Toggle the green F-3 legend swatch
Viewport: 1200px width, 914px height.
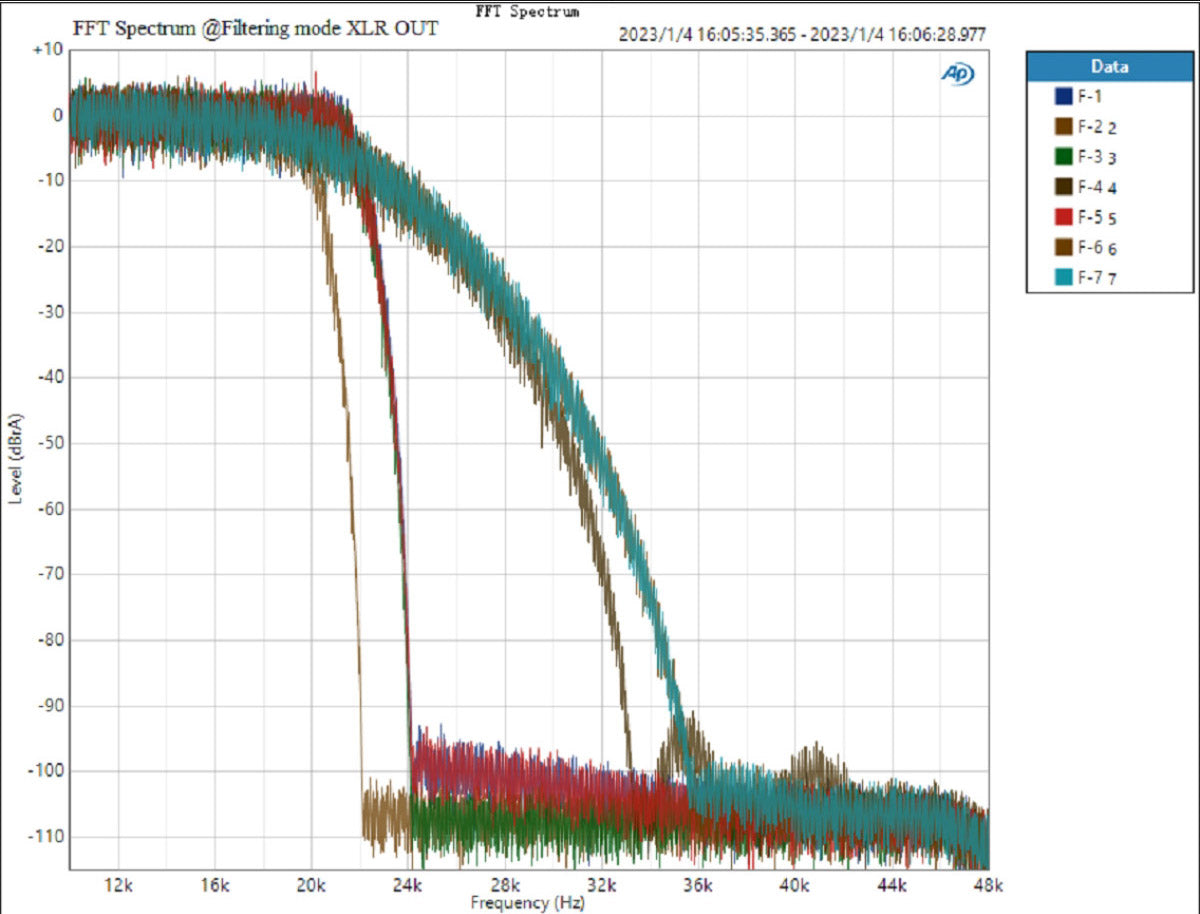pos(1063,157)
